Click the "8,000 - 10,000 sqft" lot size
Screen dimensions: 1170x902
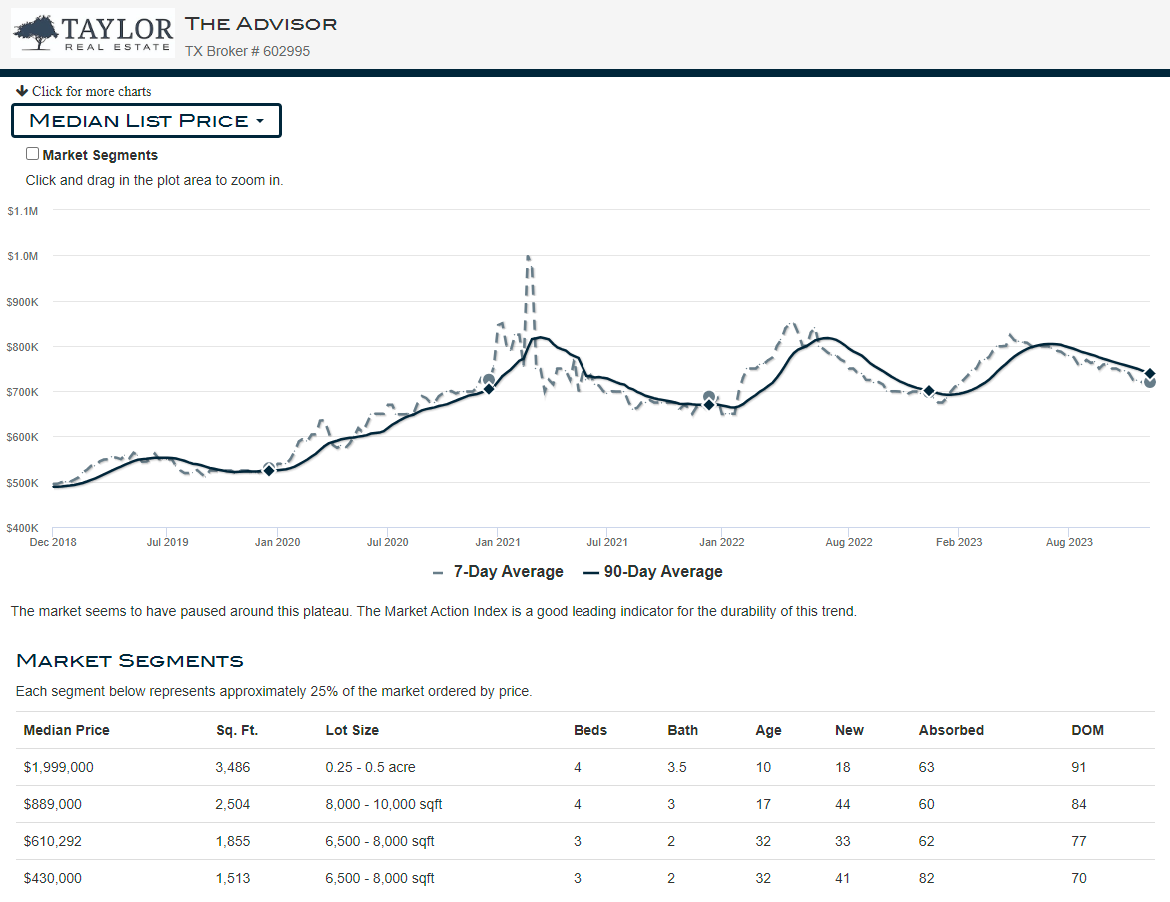tap(384, 804)
